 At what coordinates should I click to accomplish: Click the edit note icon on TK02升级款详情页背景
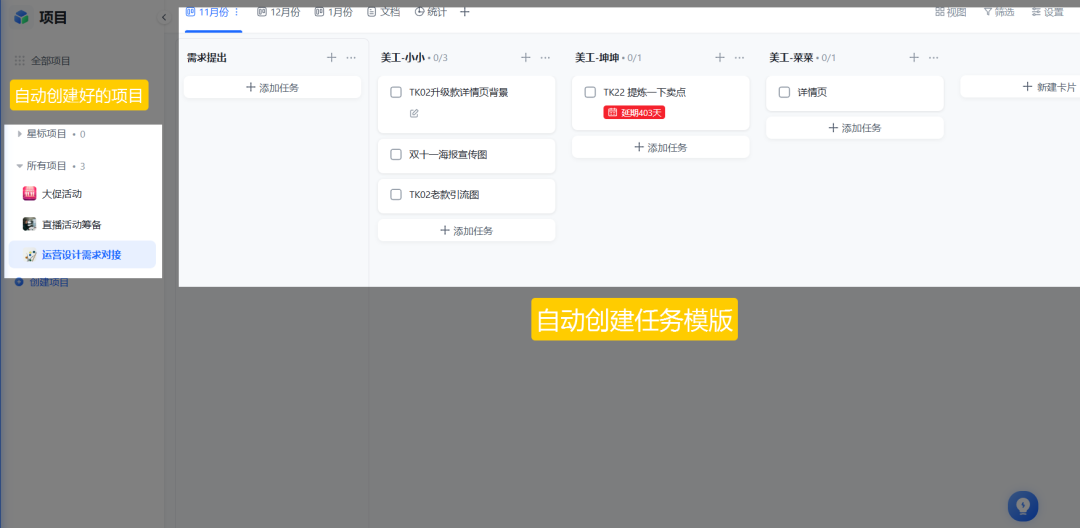[x=414, y=113]
